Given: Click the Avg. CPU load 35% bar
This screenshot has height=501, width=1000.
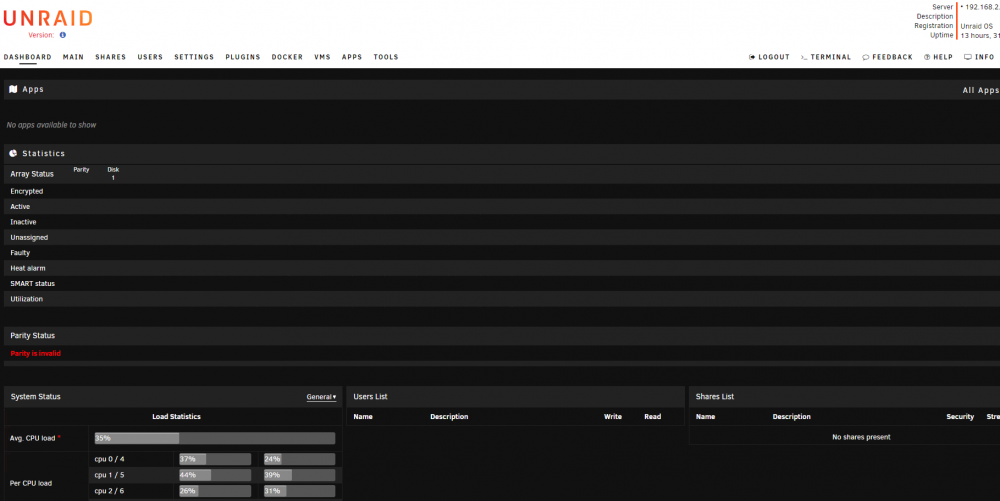Looking at the screenshot, I should (x=215, y=438).
